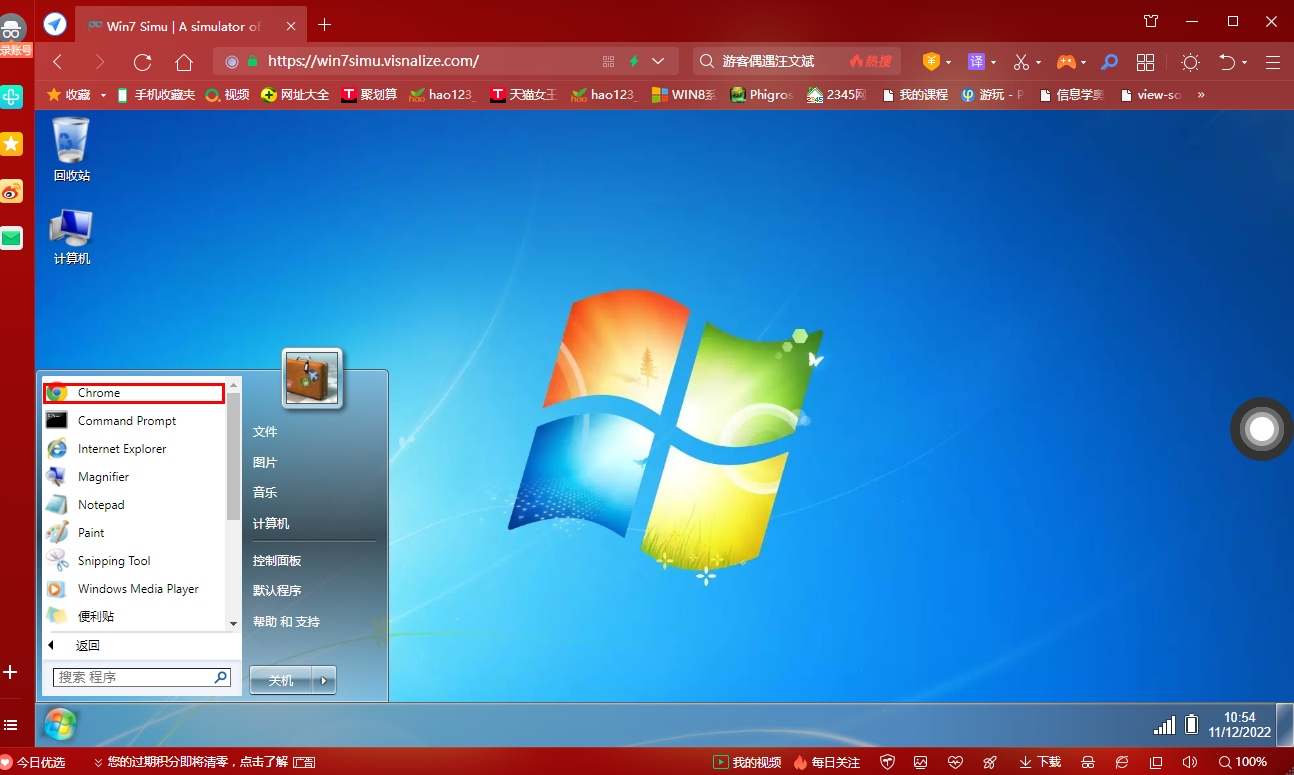Open the purple 译 translate tool
Image resolution: width=1294 pixels, height=775 pixels.
(976, 62)
